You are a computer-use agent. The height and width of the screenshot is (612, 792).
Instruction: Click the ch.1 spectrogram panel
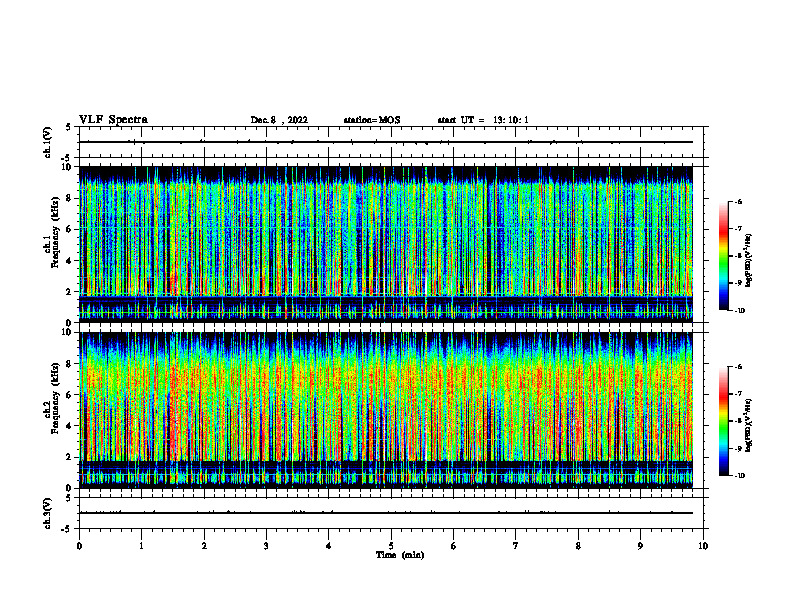click(x=386, y=244)
